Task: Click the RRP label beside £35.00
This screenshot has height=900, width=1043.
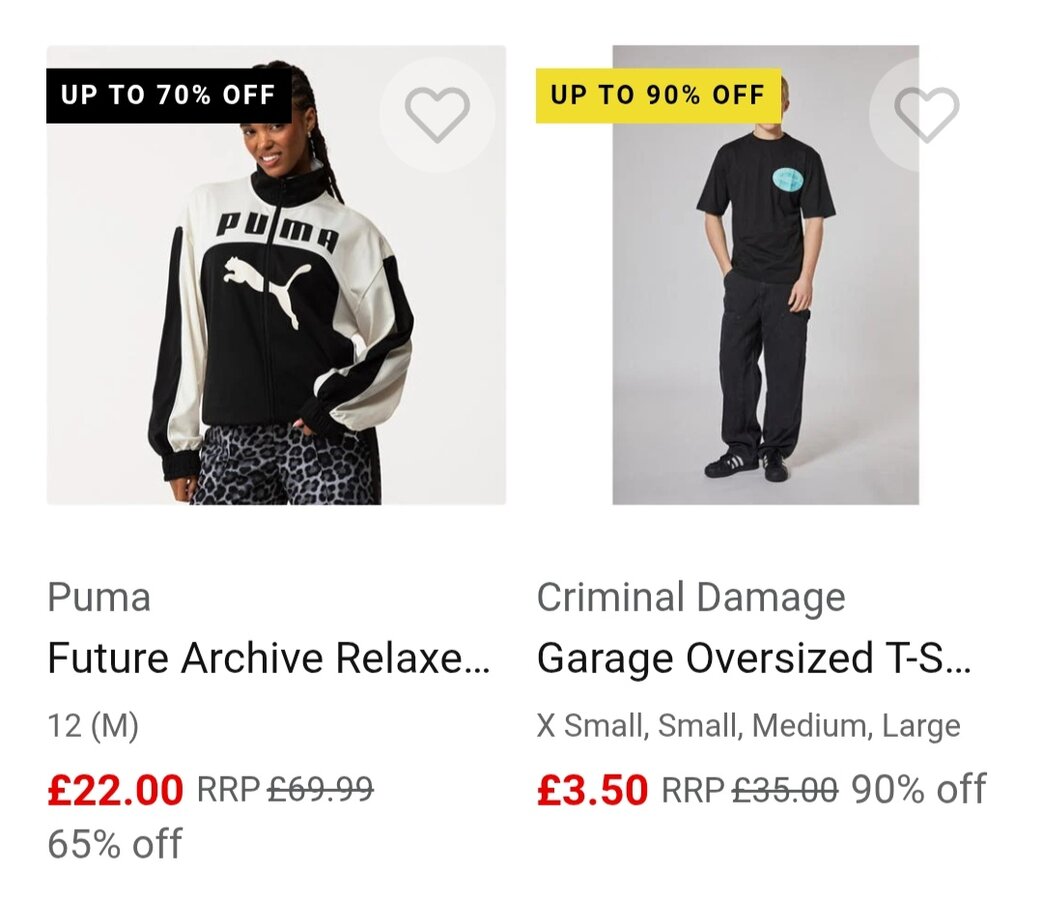Action: point(693,790)
